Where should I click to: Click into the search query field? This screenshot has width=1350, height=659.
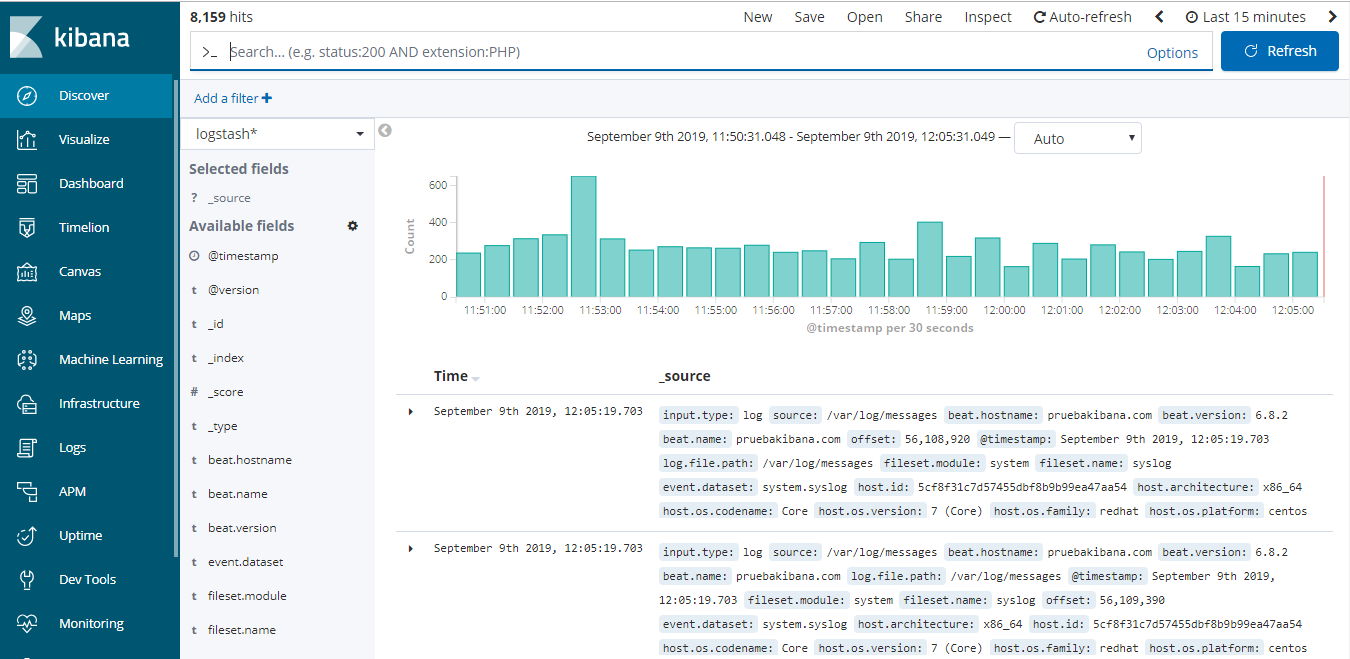tap(680, 52)
